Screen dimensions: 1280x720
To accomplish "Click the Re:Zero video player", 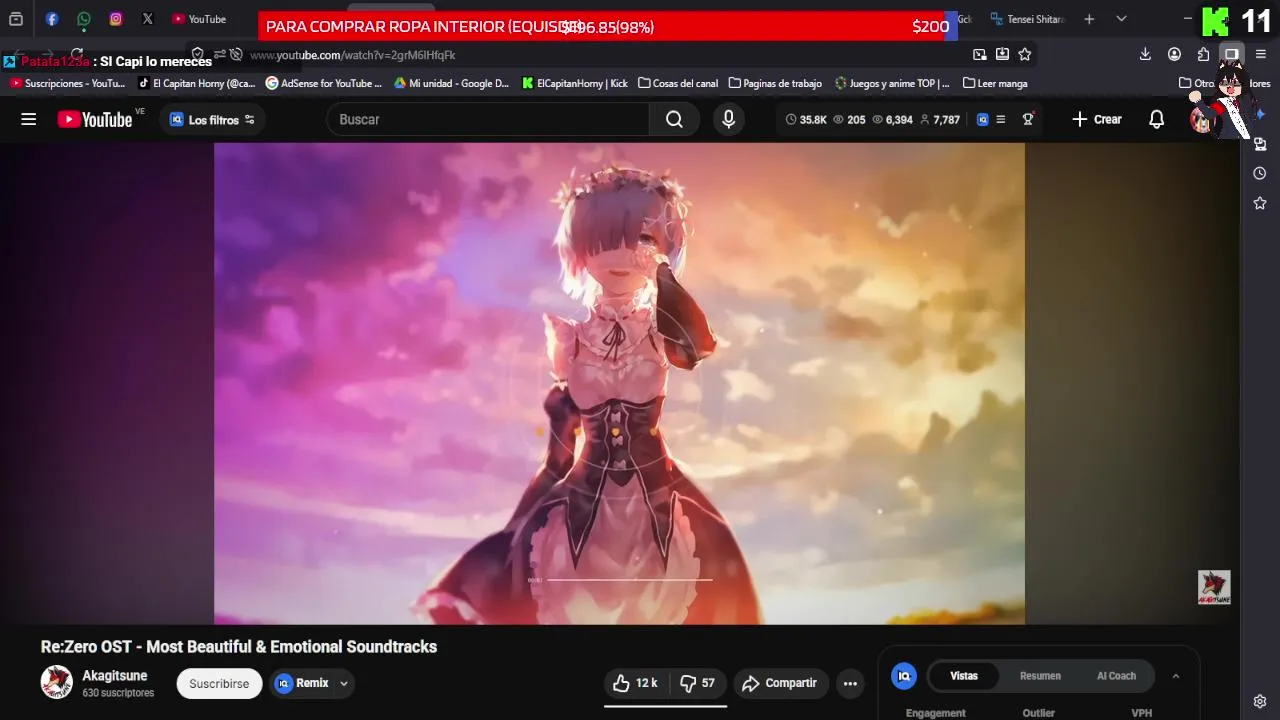I will click(x=619, y=383).
